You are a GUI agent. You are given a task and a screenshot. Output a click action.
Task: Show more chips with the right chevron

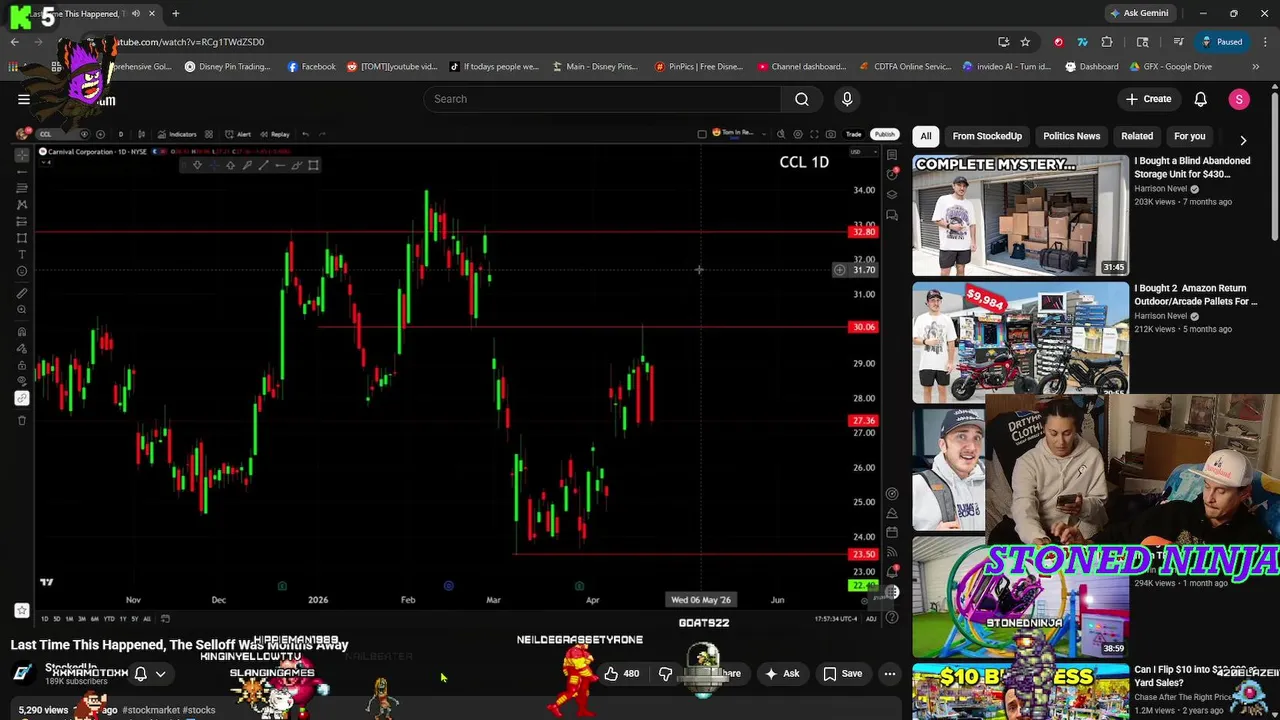coord(1243,140)
